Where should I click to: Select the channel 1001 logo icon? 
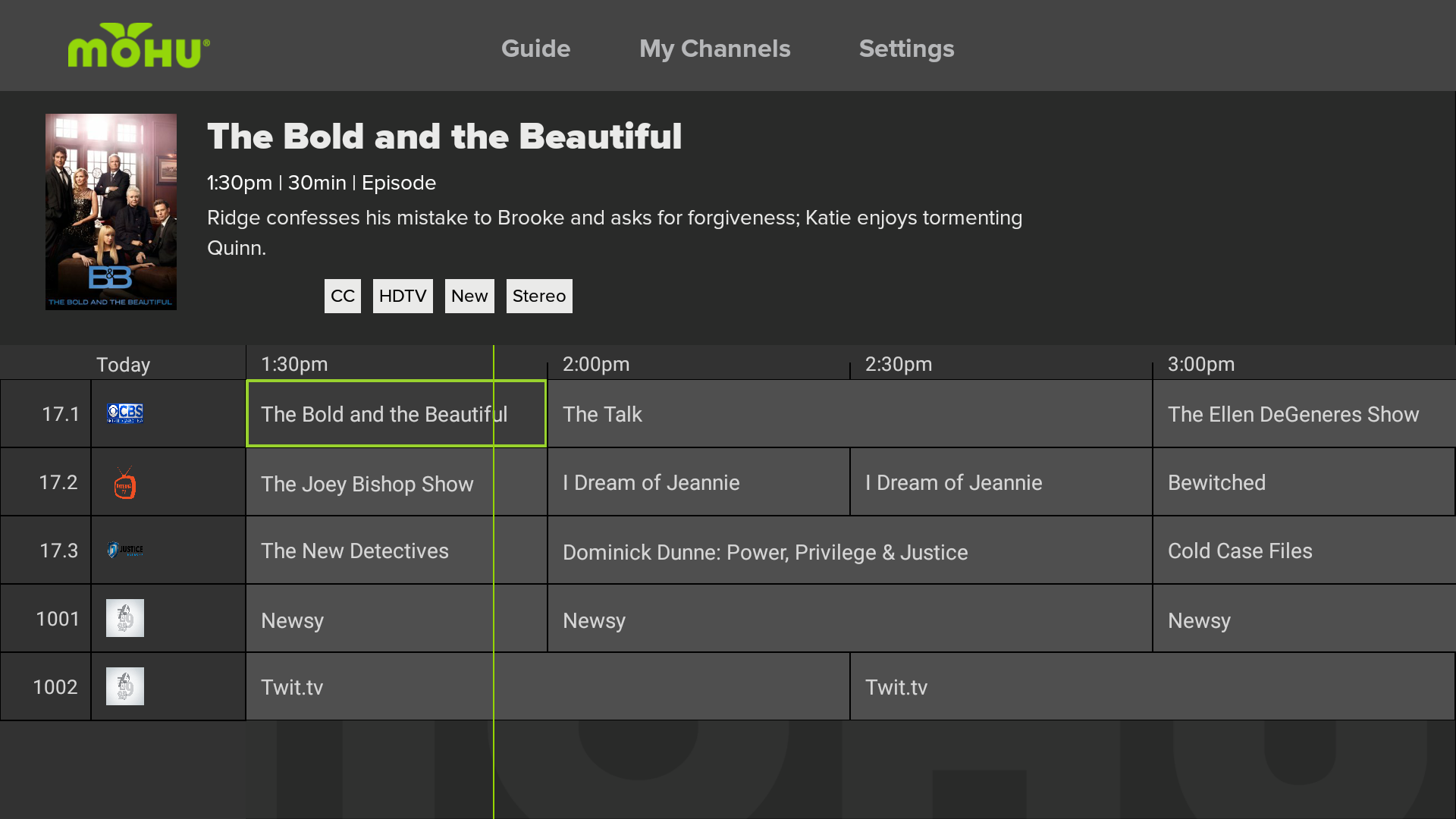tap(125, 618)
